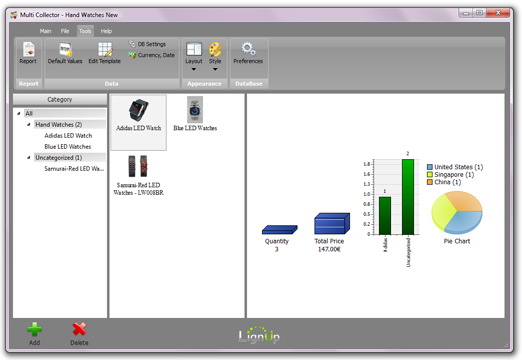Collapse the Uncategorized tree node
Screen dimensions: 522x360
pos(29,157)
